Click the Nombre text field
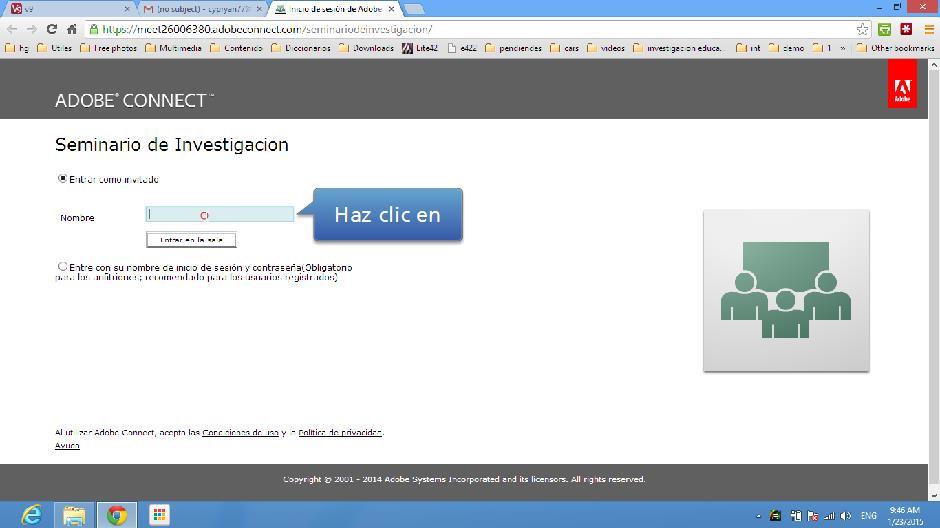The width and height of the screenshot is (940, 528). [x=219, y=215]
